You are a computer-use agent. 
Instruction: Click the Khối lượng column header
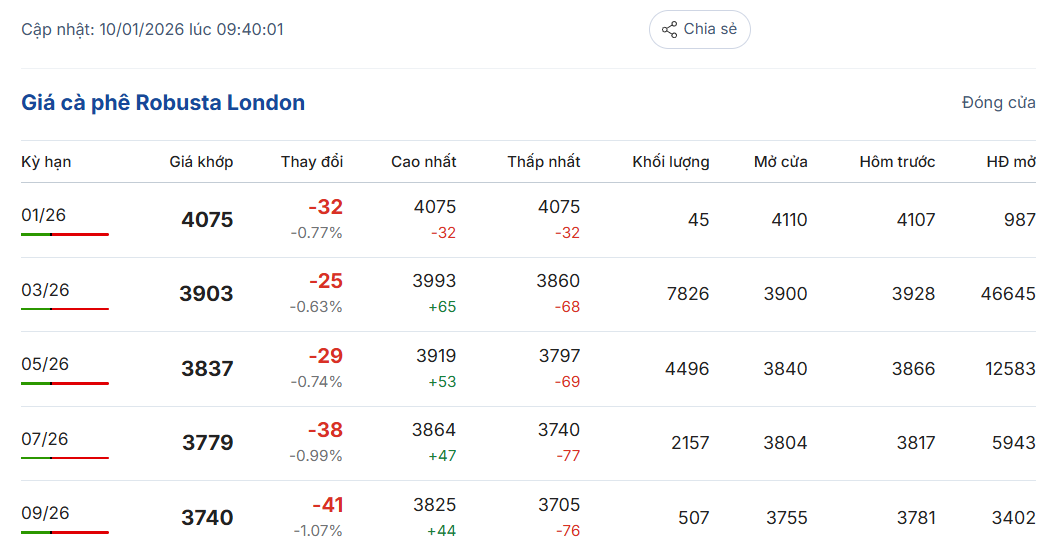tap(670, 162)
